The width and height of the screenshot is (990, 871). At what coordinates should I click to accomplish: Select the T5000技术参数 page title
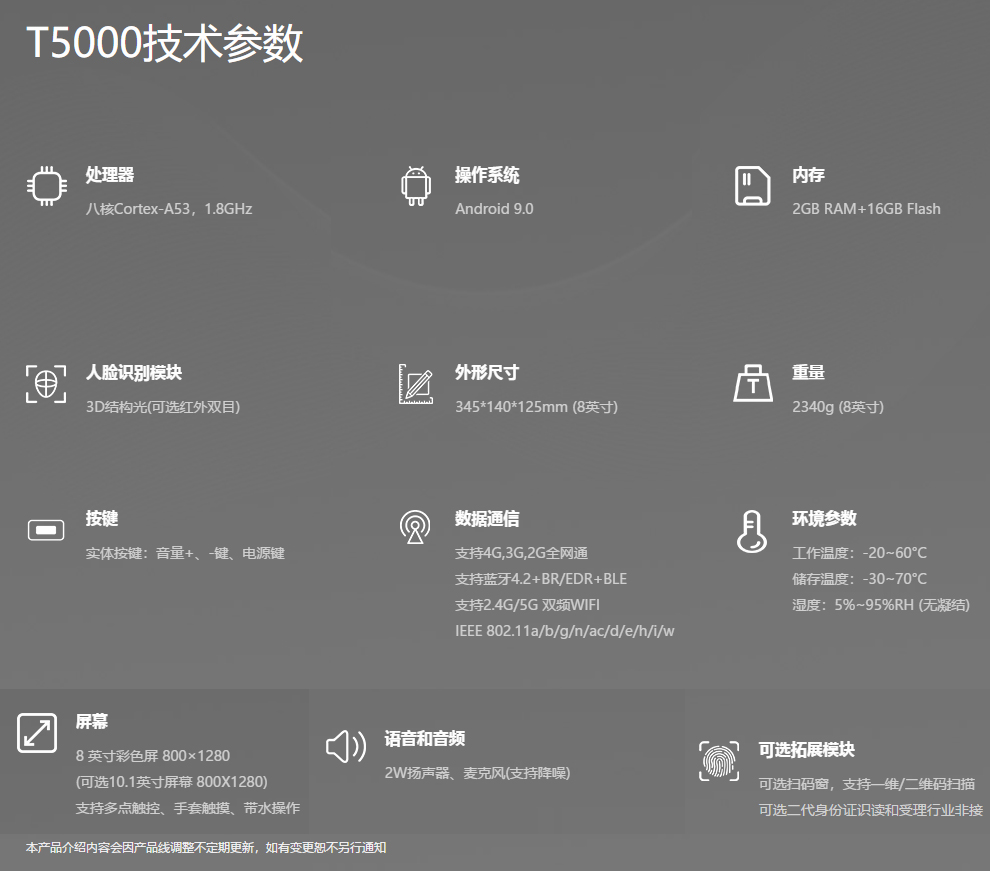tap(165, 43)
